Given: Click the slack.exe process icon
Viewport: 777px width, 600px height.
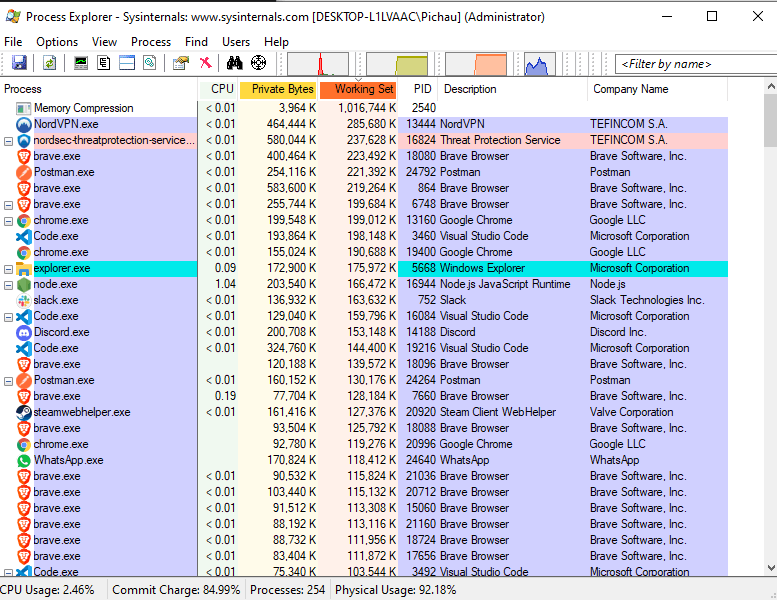Looking at the screenshot, I should pos(23,300).
